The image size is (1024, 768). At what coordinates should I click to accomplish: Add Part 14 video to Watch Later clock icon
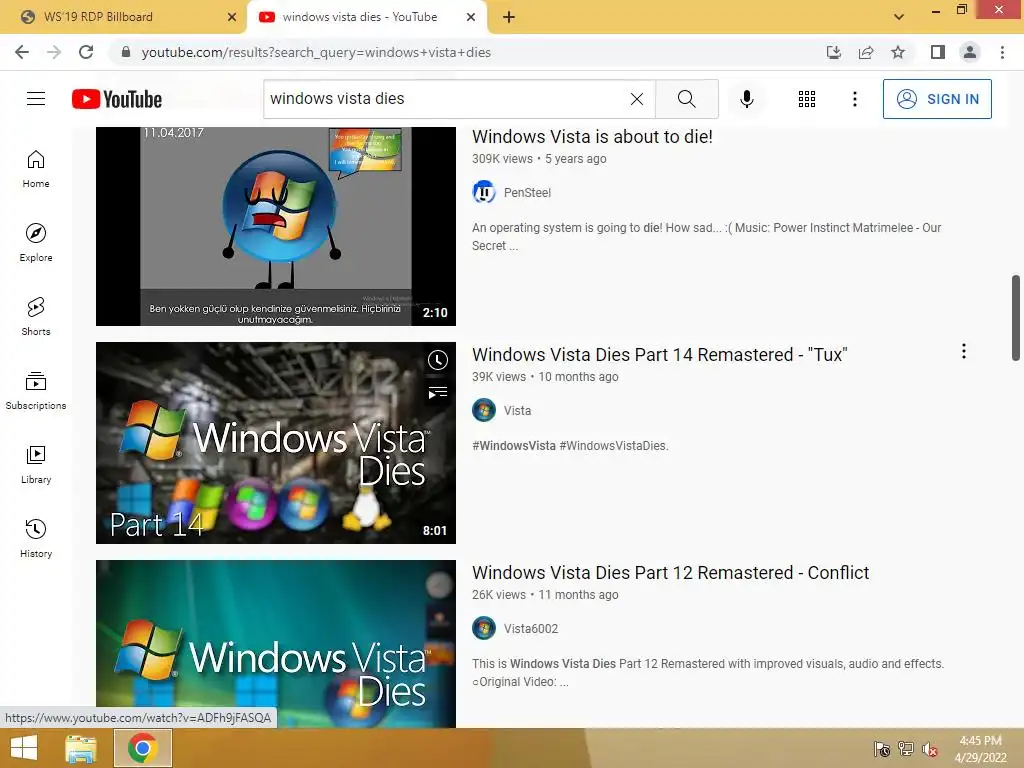click(438, 360)
